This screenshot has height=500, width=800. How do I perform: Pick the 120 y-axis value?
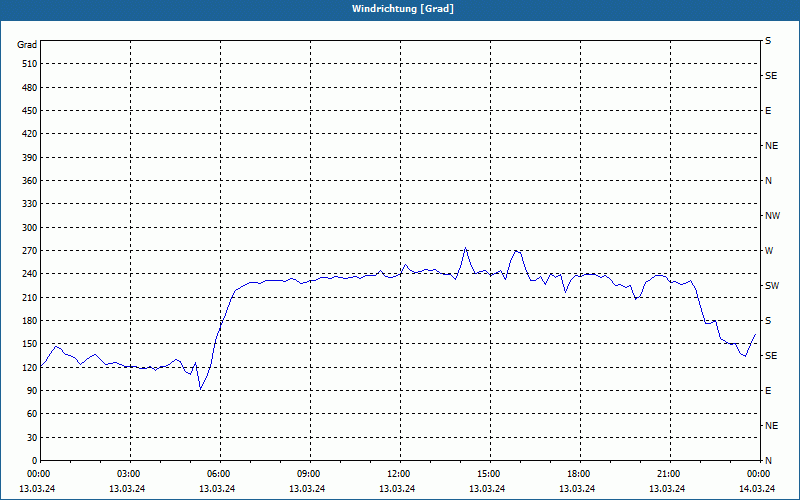[x=30, y=367]
